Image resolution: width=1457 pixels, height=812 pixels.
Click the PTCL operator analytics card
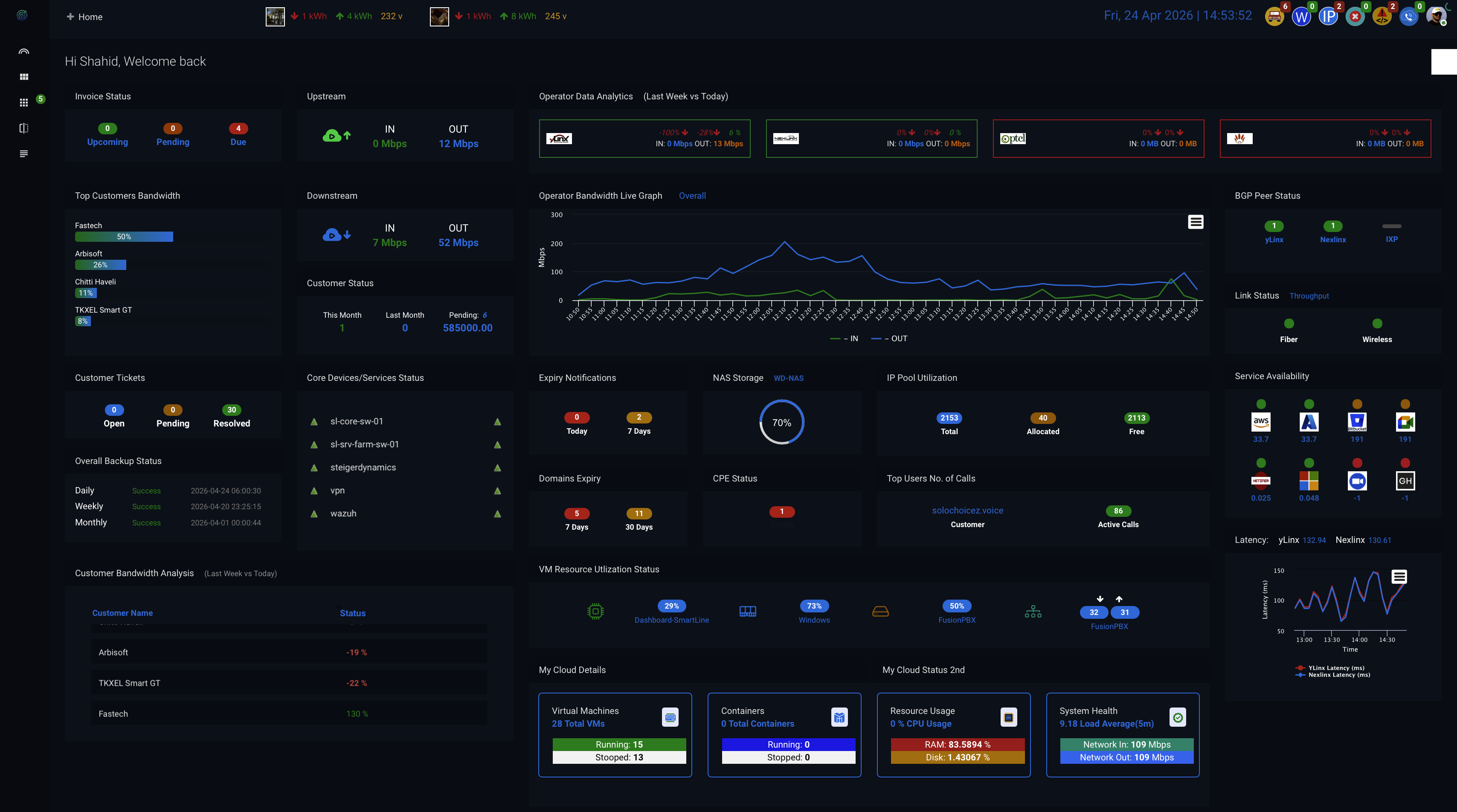pos(1098,139)
